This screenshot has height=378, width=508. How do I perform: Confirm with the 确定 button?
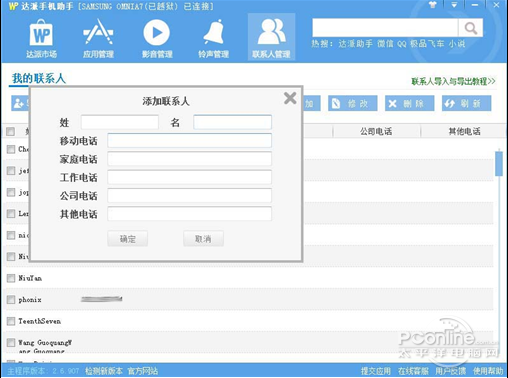coord(127,239)
